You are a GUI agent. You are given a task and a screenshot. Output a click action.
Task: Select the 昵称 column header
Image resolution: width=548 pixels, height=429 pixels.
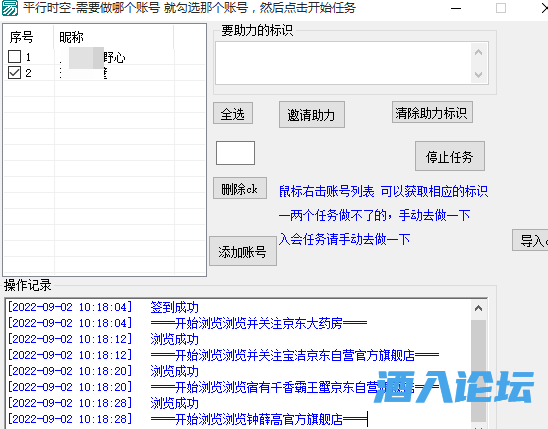[x=113, y=37]
